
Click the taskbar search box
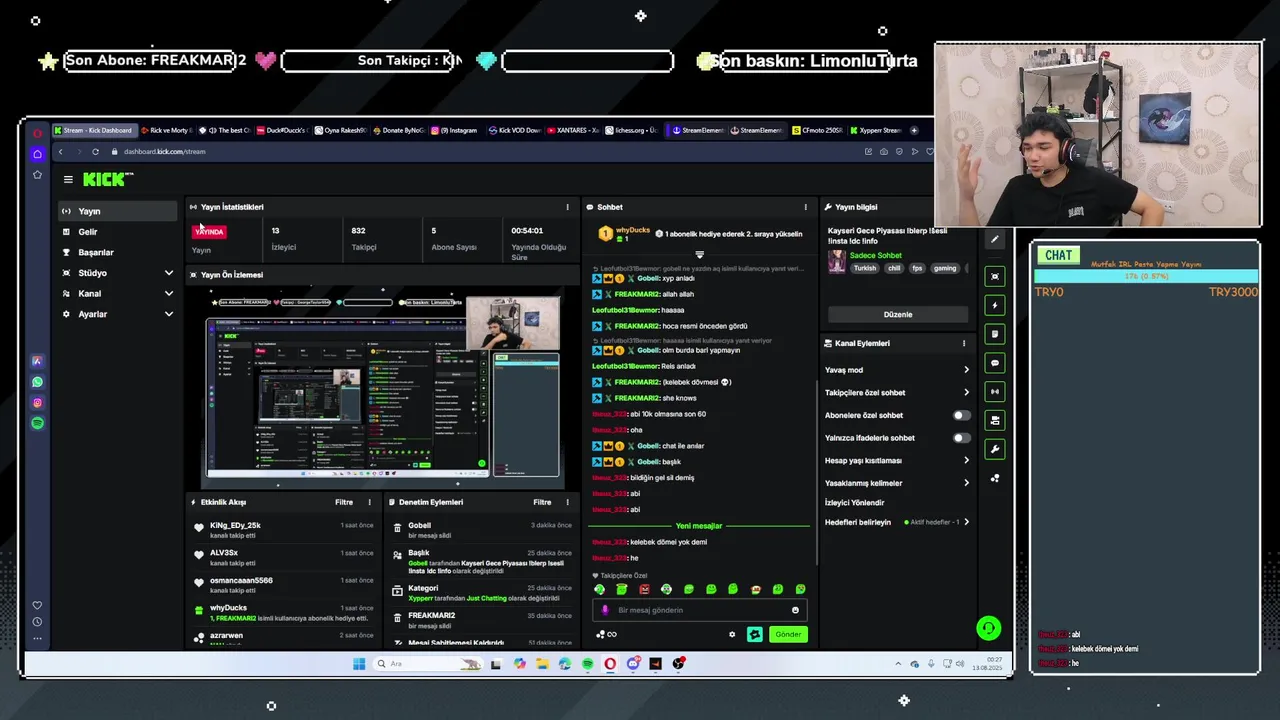click(428, 664)
